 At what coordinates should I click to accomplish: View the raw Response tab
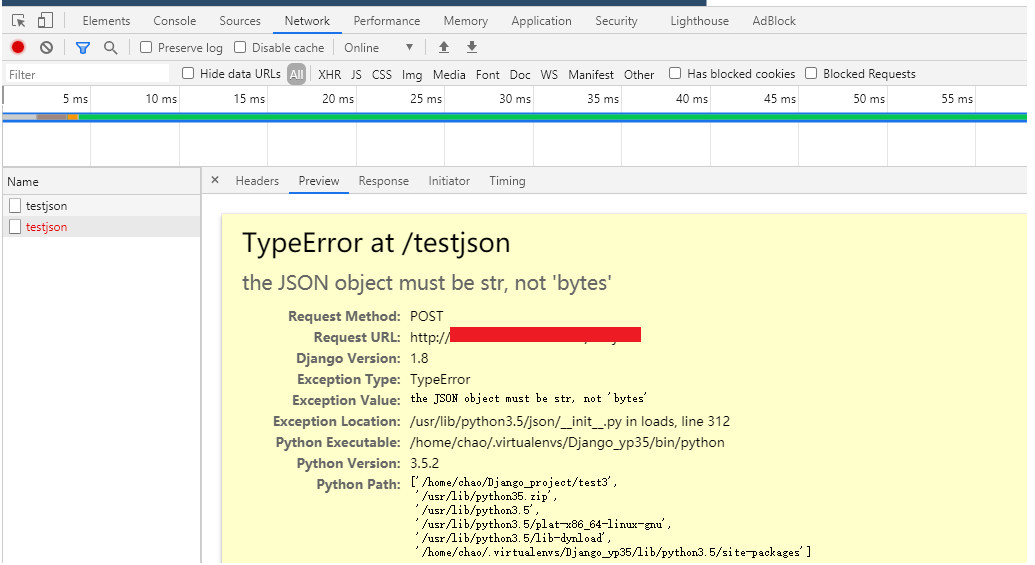384,181
